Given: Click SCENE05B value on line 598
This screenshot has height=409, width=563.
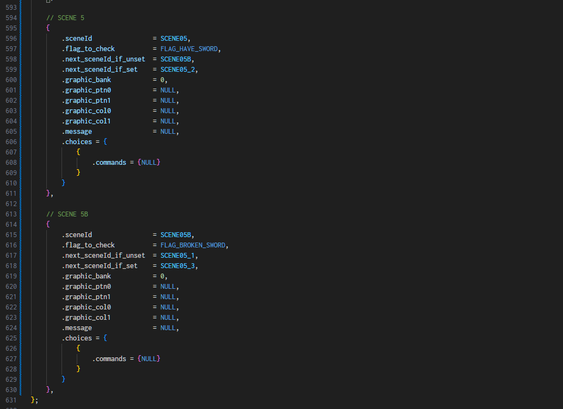Looking at the screenshot, I should point(176,59).
